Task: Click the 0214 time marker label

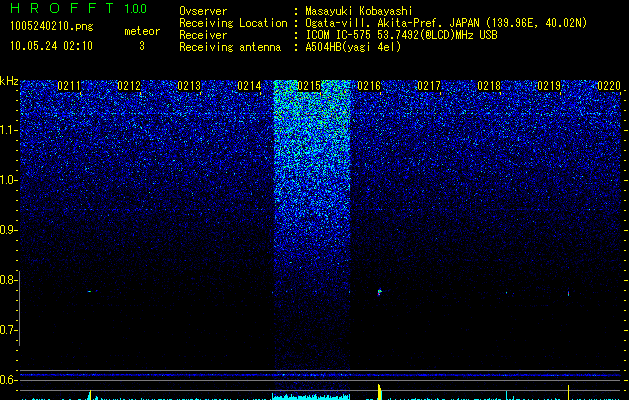Action: pyautogui.click(x=249, y=86)
